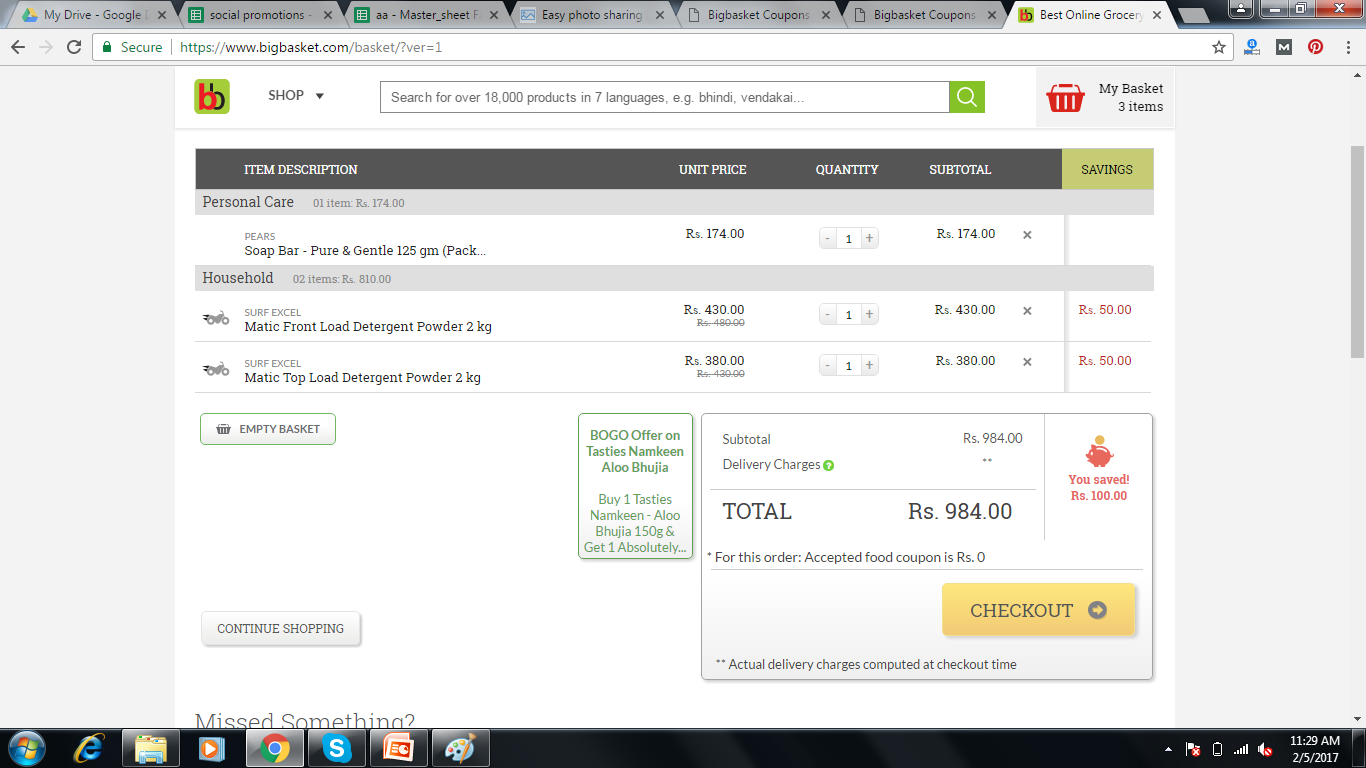The width and height of the screenshot is (1366, 768).
Task: Open the BOGO Offer Tasties Namkeen box
Action: (635, 486)
